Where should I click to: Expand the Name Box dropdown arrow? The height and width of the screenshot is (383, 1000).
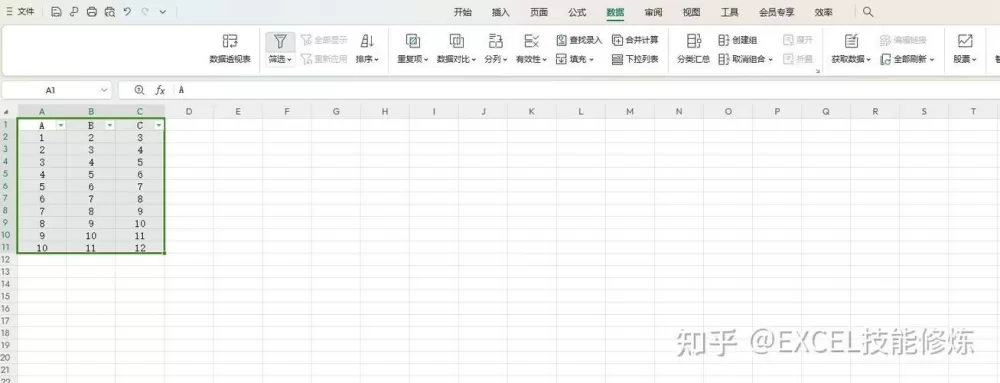point(104,90)
